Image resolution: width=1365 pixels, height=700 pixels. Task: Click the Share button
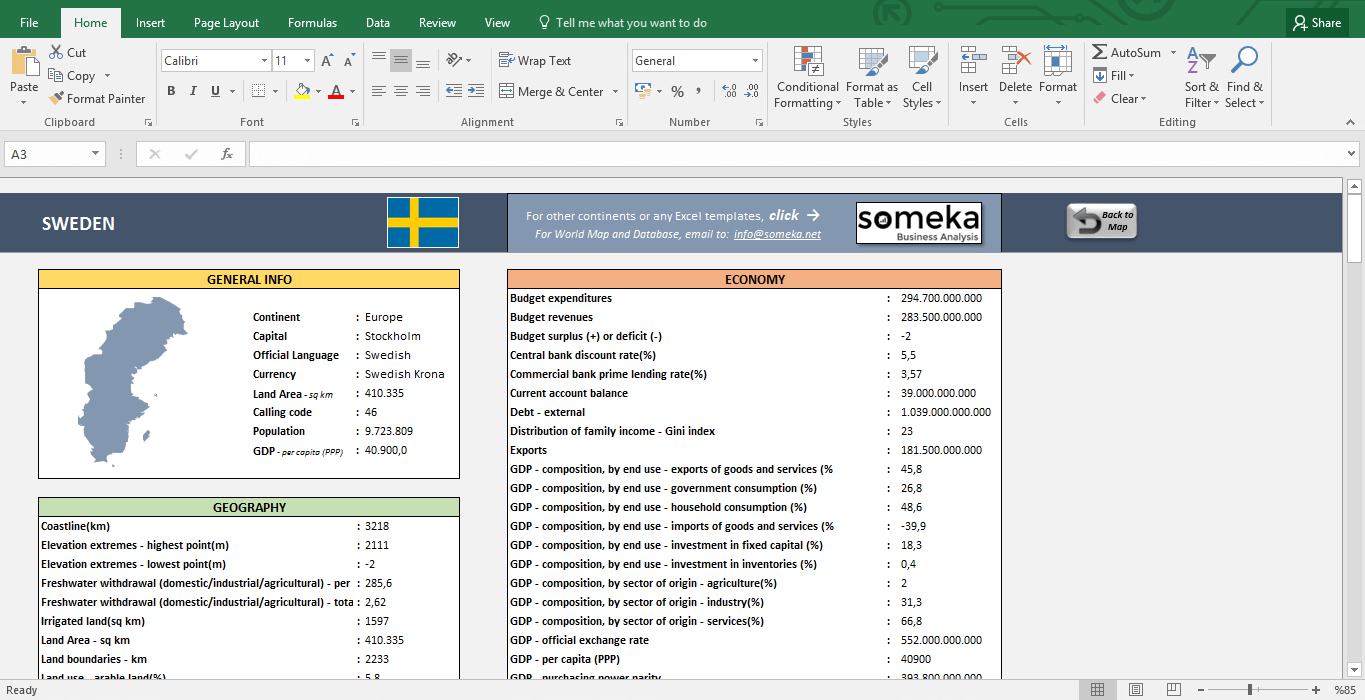pos(1317,23)
